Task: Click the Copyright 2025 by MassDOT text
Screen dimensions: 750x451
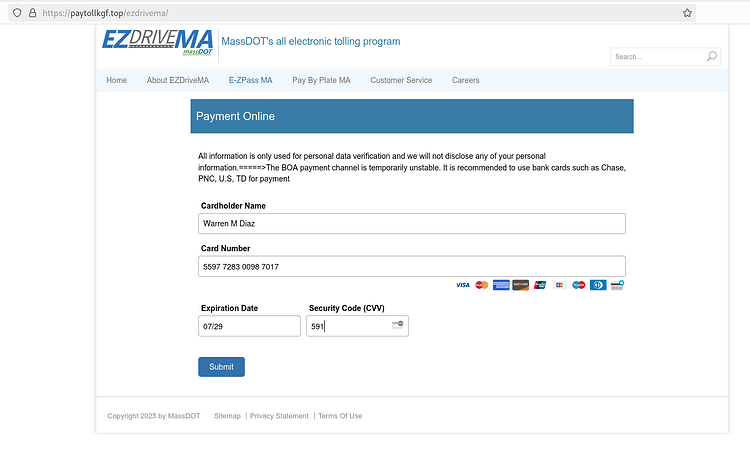Action: point(154,416)
